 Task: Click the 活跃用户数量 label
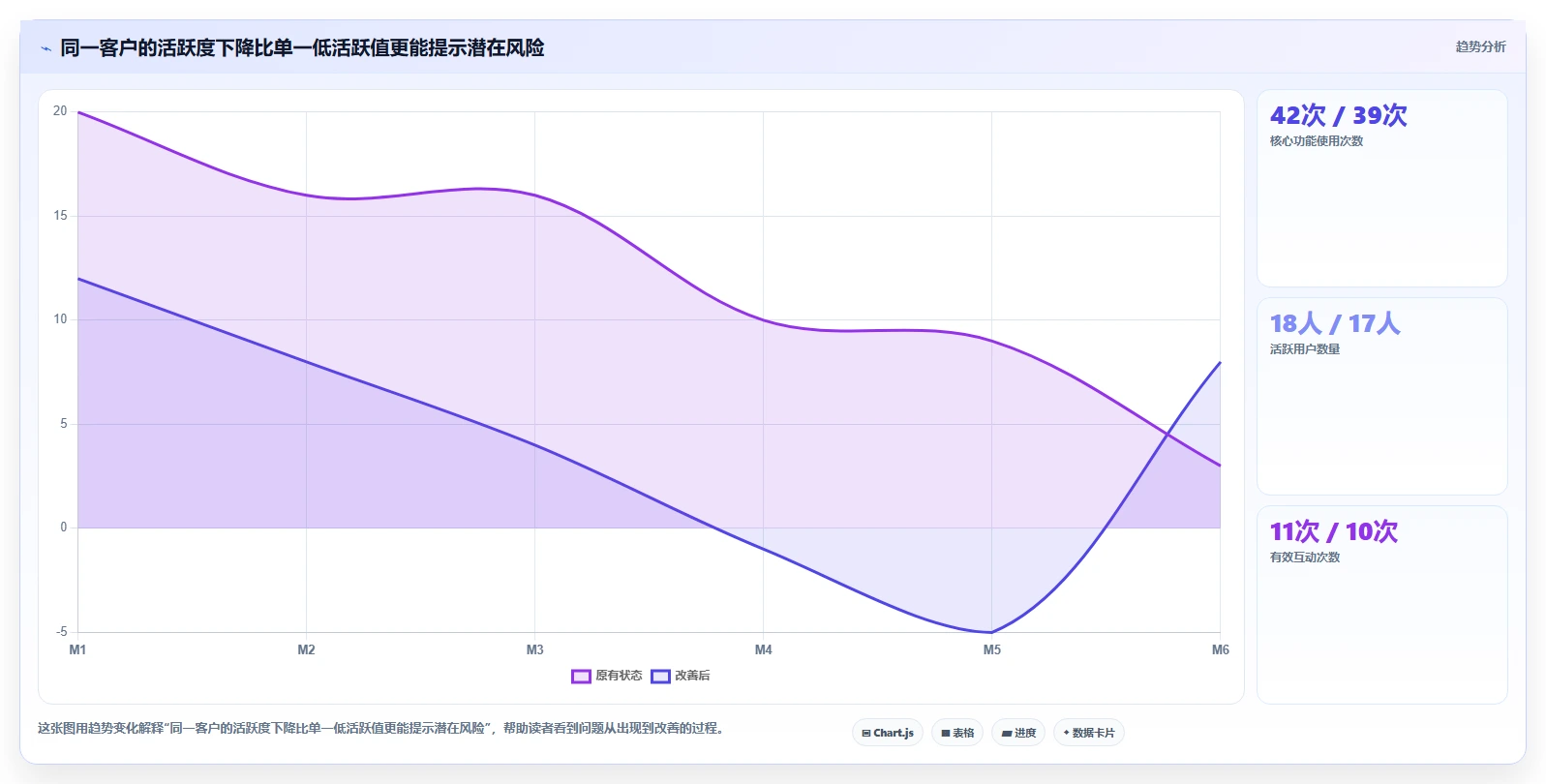pyautogui.click(x=1305, y=349)
